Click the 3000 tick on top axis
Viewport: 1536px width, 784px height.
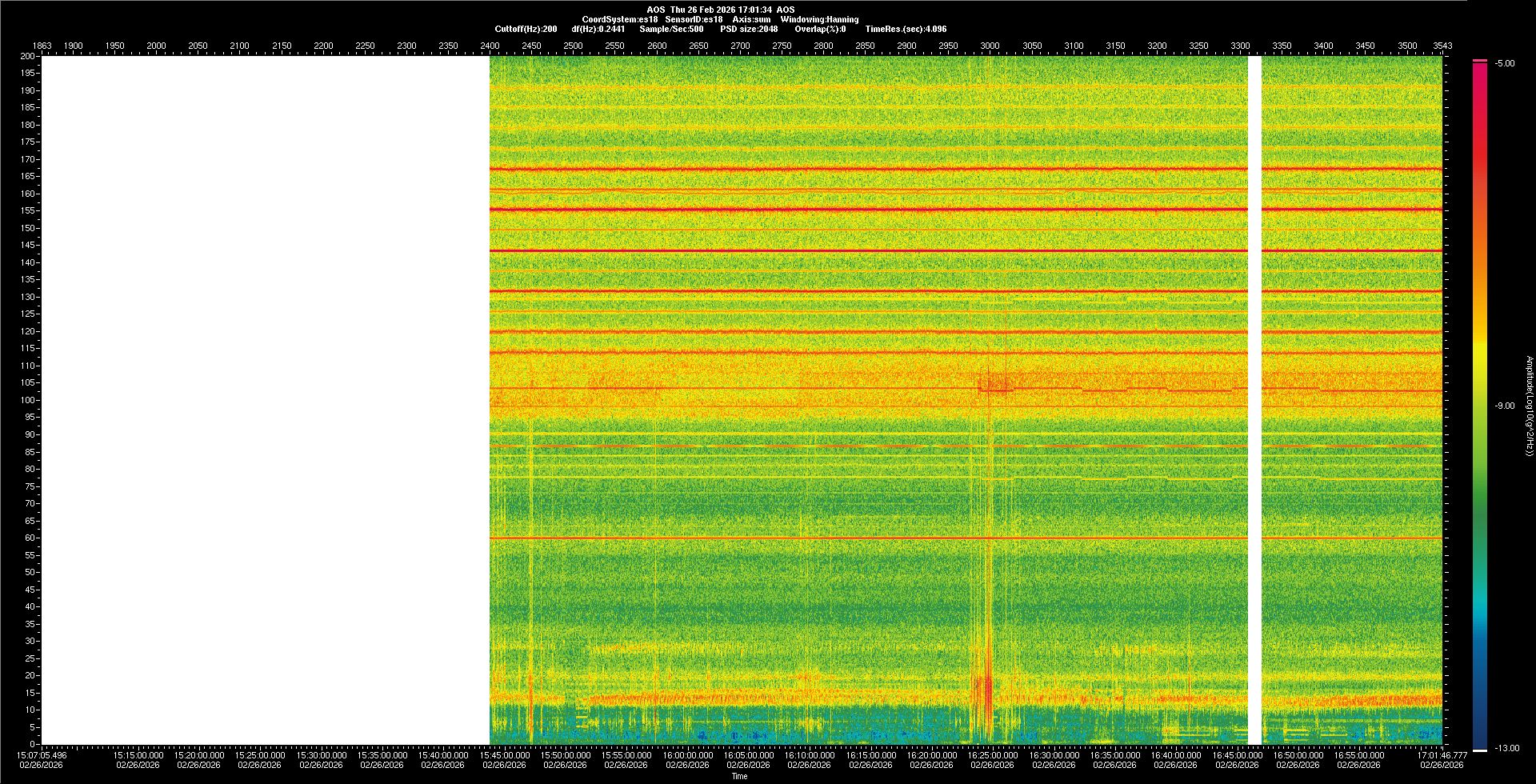[990, 46]
